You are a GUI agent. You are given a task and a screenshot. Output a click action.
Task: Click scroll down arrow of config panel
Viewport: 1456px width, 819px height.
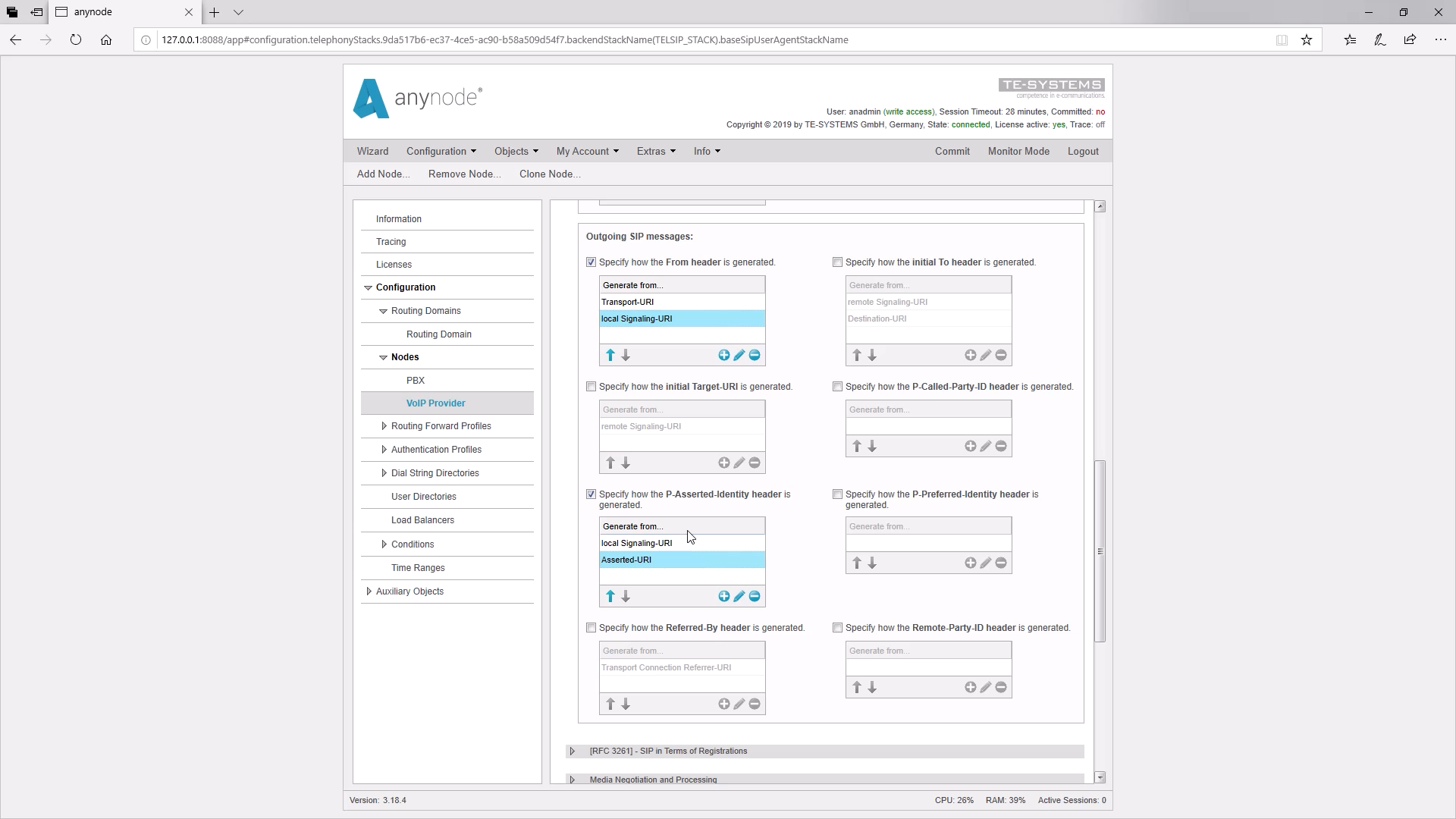[x=1100, y=777]
